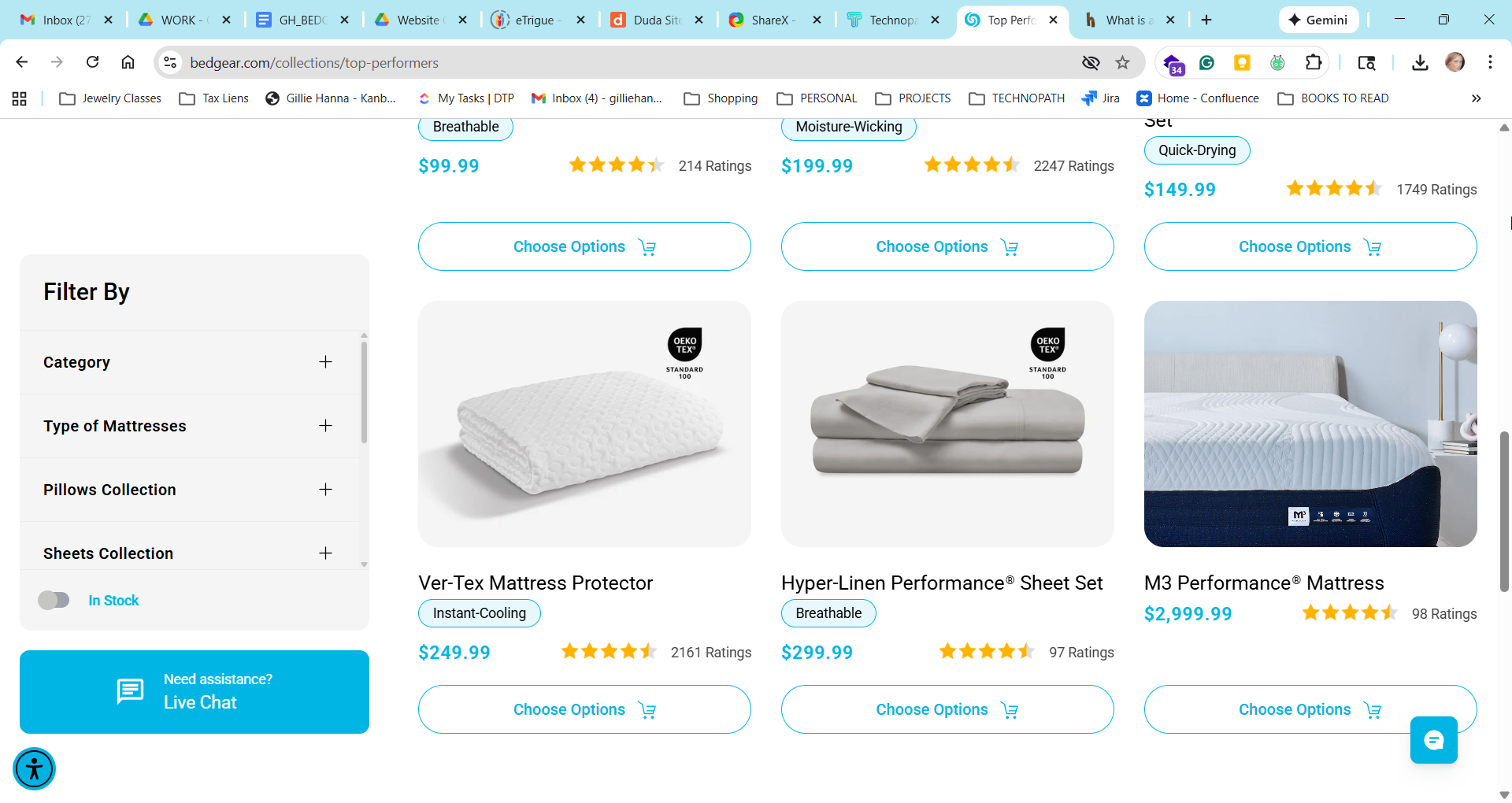The image size is (1512, 803).
Task: Open the browser extensions puzzle icon
Action: point(1313,62)
